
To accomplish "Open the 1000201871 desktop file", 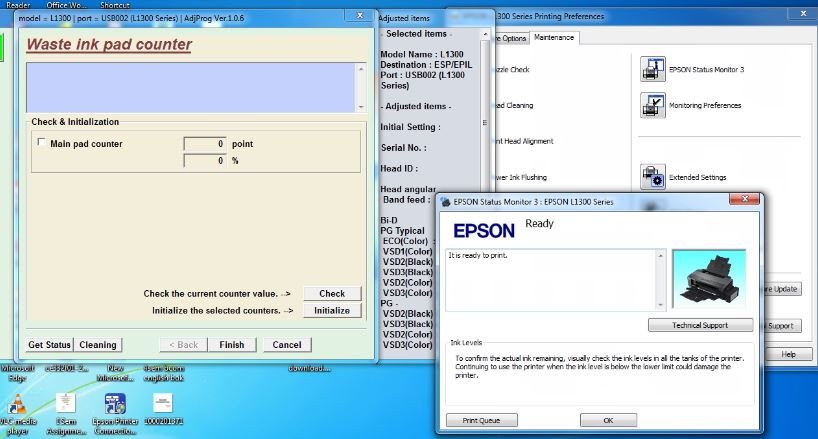I will pyautogui.click(x=163, y=410).
